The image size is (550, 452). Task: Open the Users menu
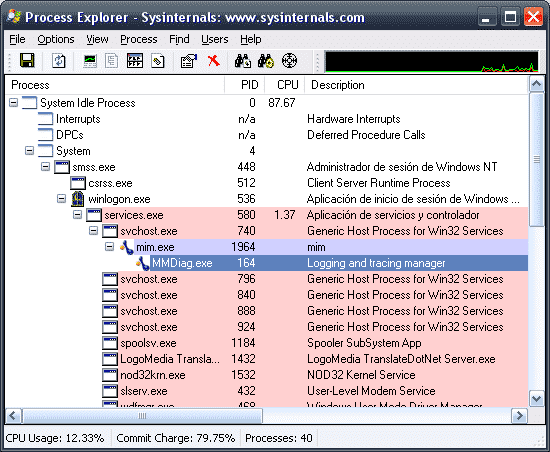tap(215, 39)
